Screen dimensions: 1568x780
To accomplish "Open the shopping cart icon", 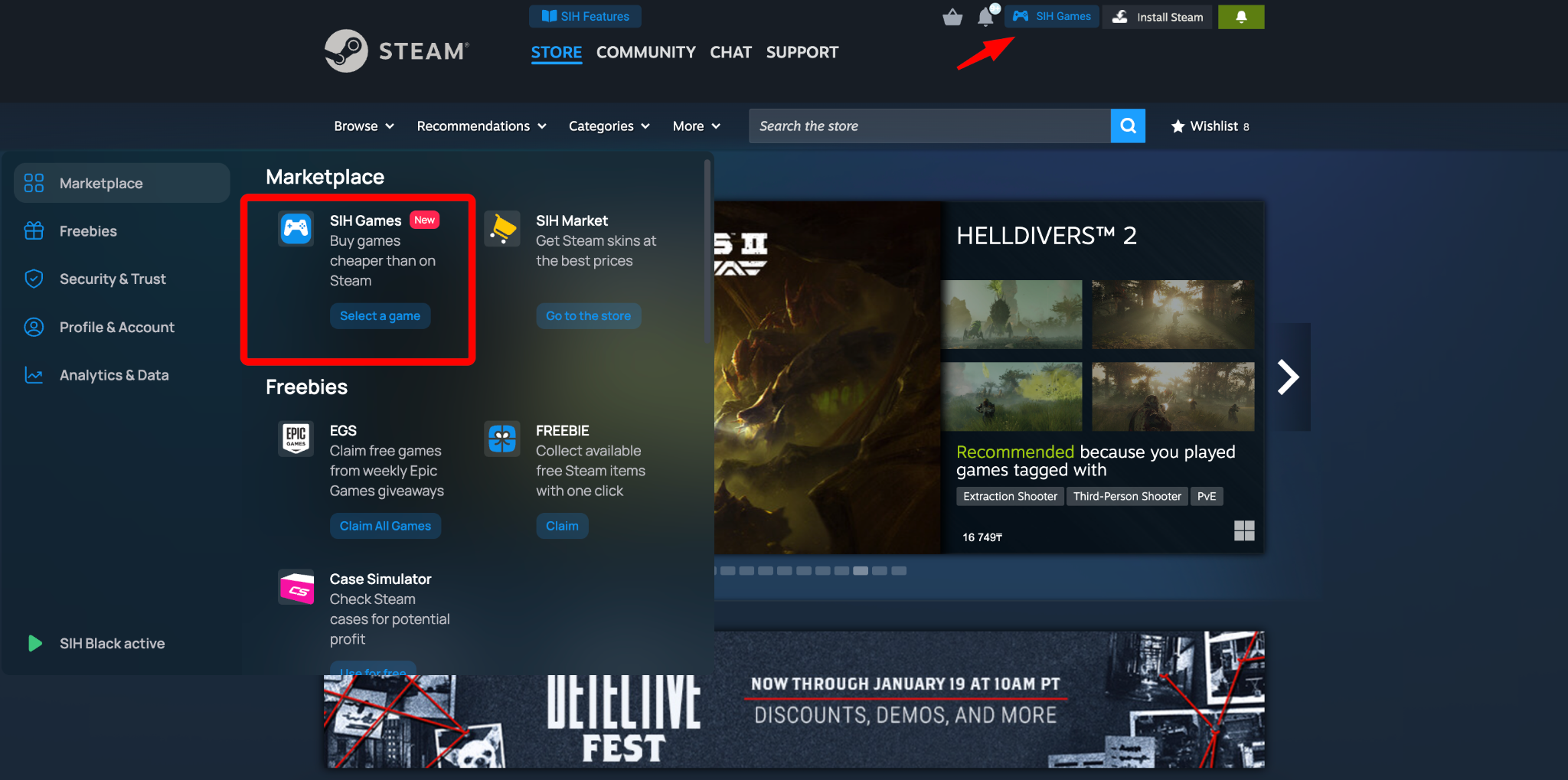I will [952, 16].
